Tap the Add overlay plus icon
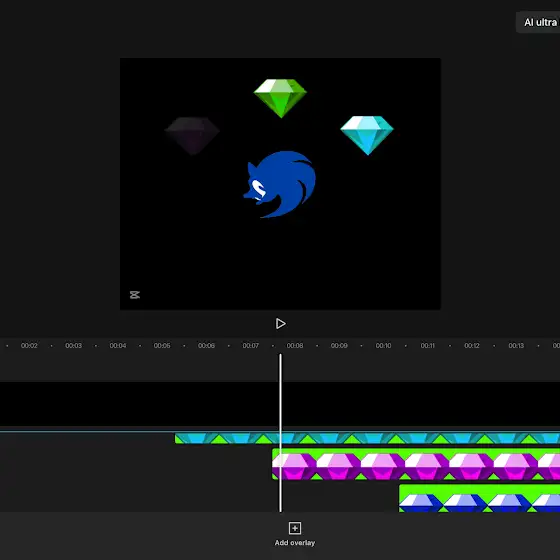 (295, 528)
